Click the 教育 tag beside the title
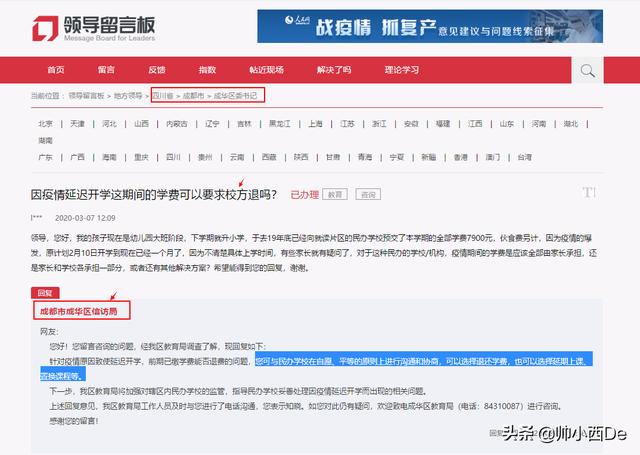 tap(336, 194)
